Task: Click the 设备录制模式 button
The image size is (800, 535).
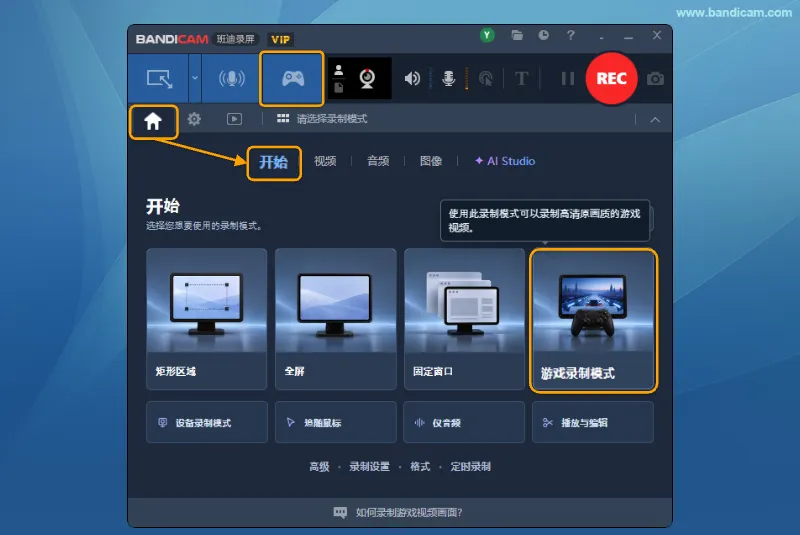Action: coord(207,422)
